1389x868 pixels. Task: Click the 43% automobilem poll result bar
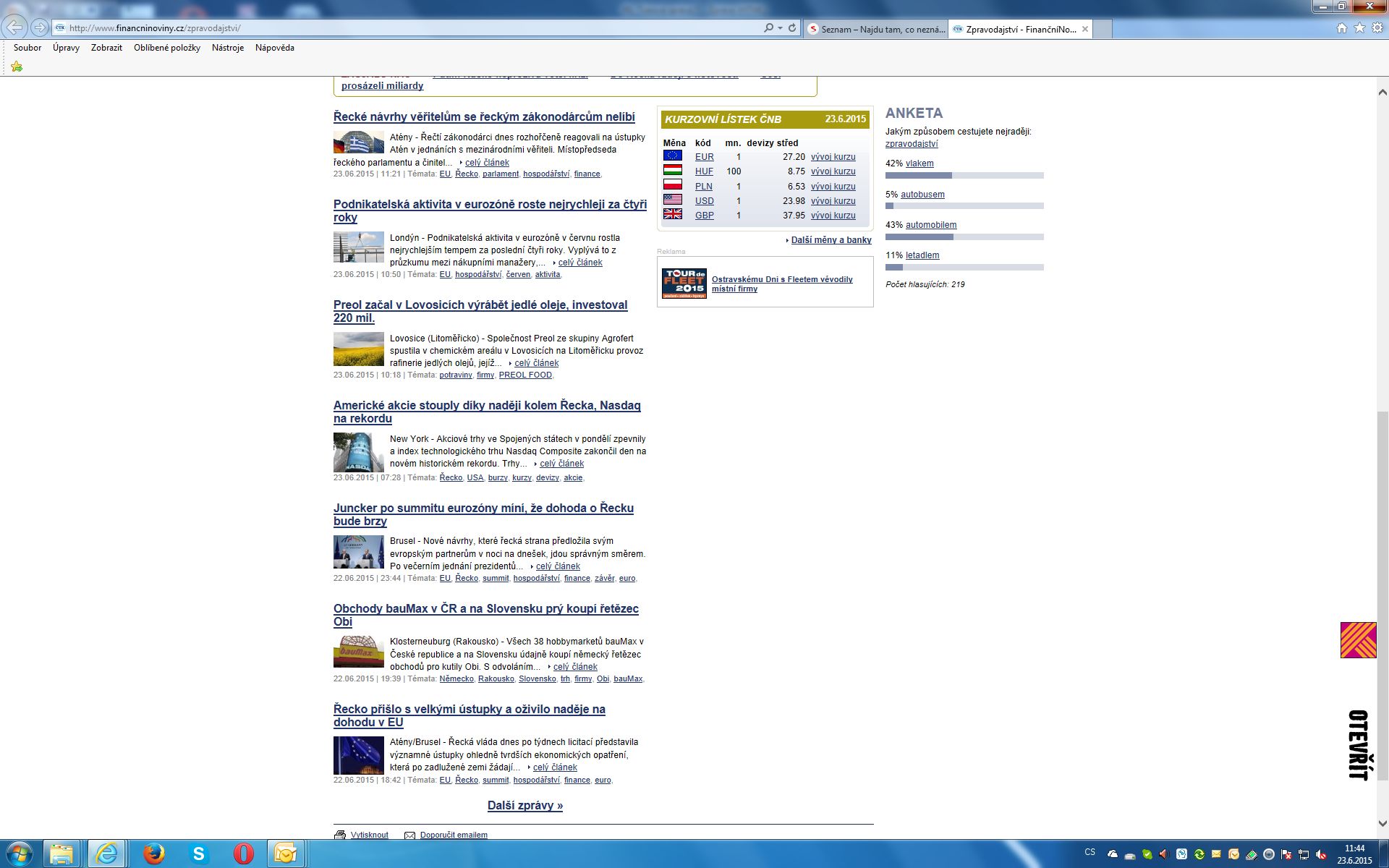click(964, 237)
